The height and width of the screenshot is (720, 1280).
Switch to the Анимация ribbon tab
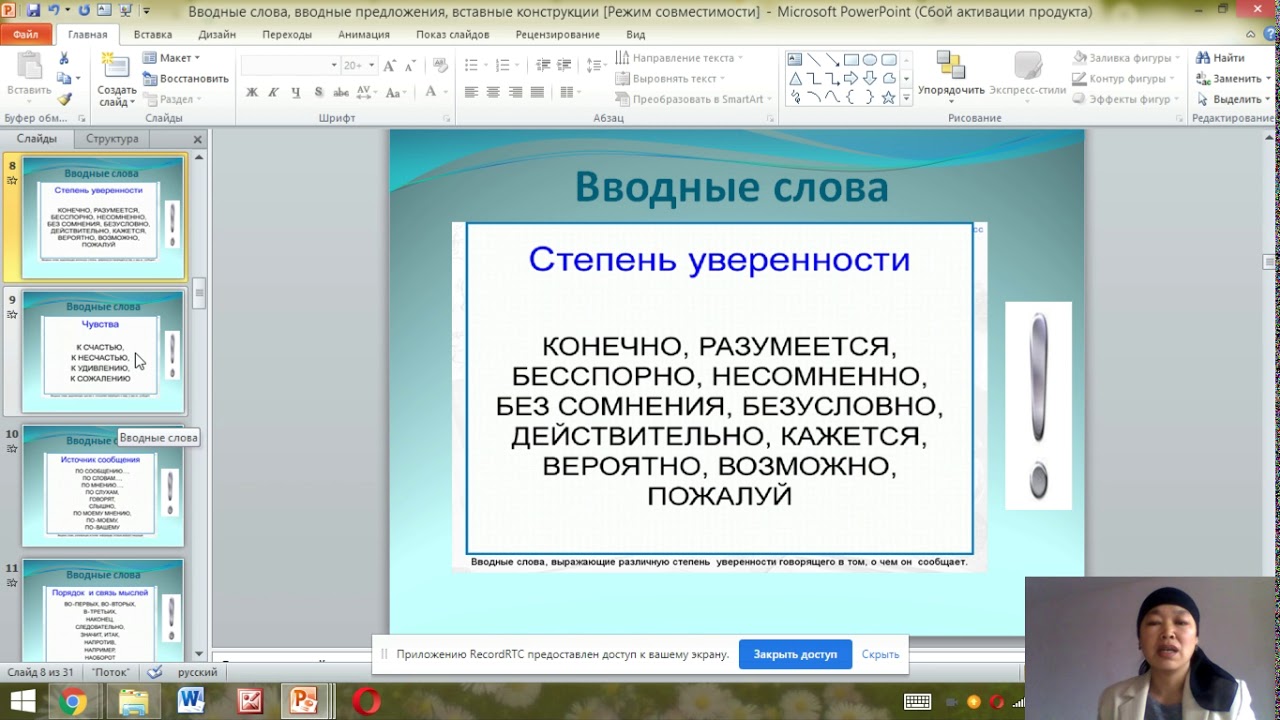tap(364, 34)
